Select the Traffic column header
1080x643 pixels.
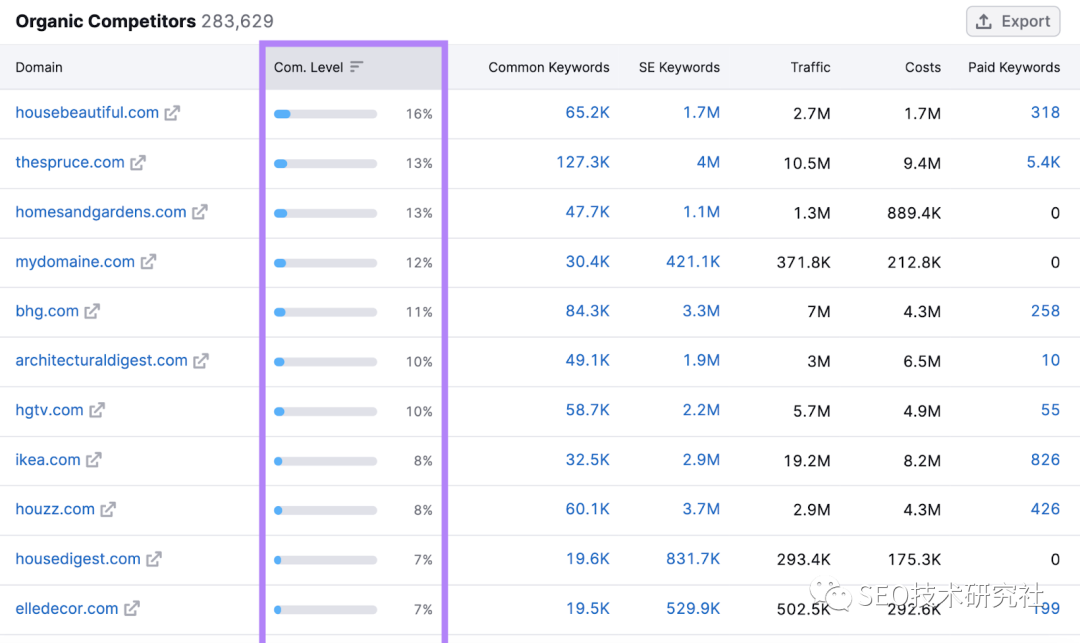[x=810, y=67]
